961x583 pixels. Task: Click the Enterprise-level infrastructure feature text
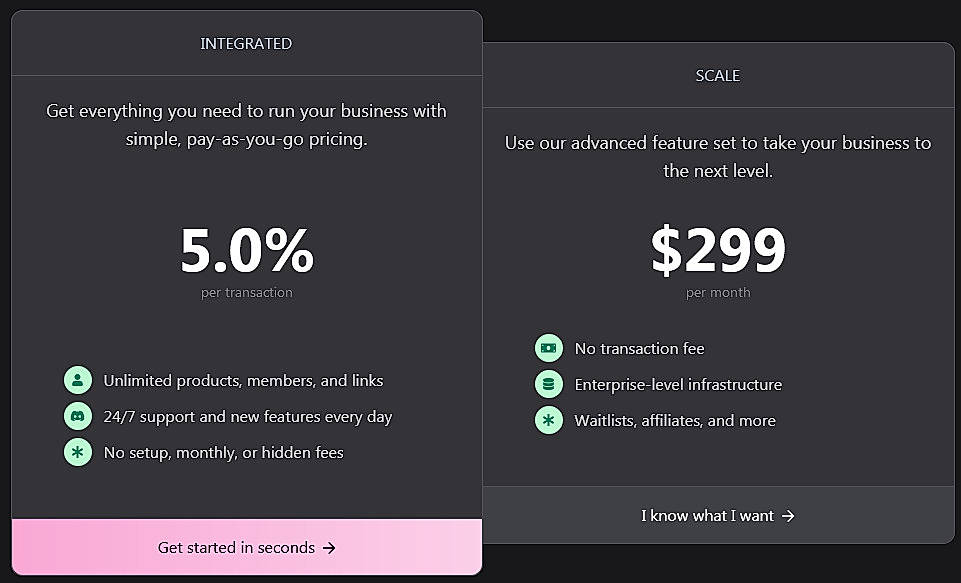coord(678,384)
